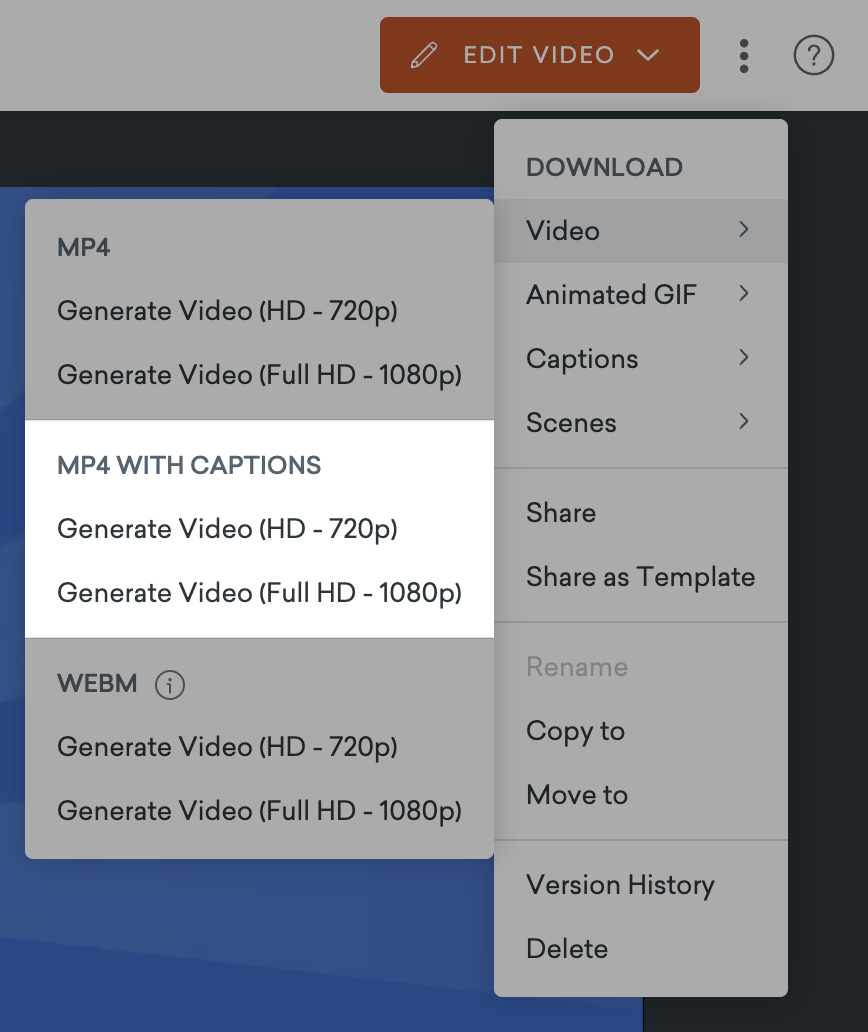Click the MP4 WITH CAPTIONS heading
868x1032 pixels.
[x=189, y=465]
